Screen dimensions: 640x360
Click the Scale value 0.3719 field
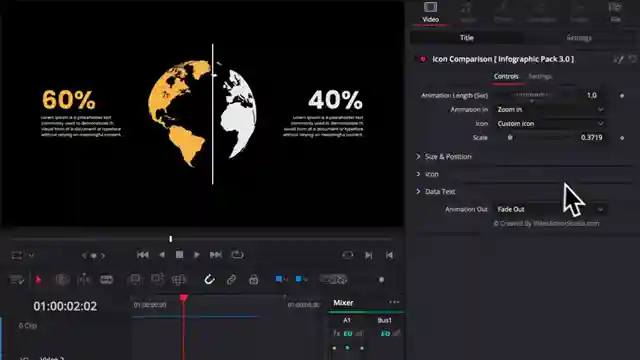(x=591, y=138)
